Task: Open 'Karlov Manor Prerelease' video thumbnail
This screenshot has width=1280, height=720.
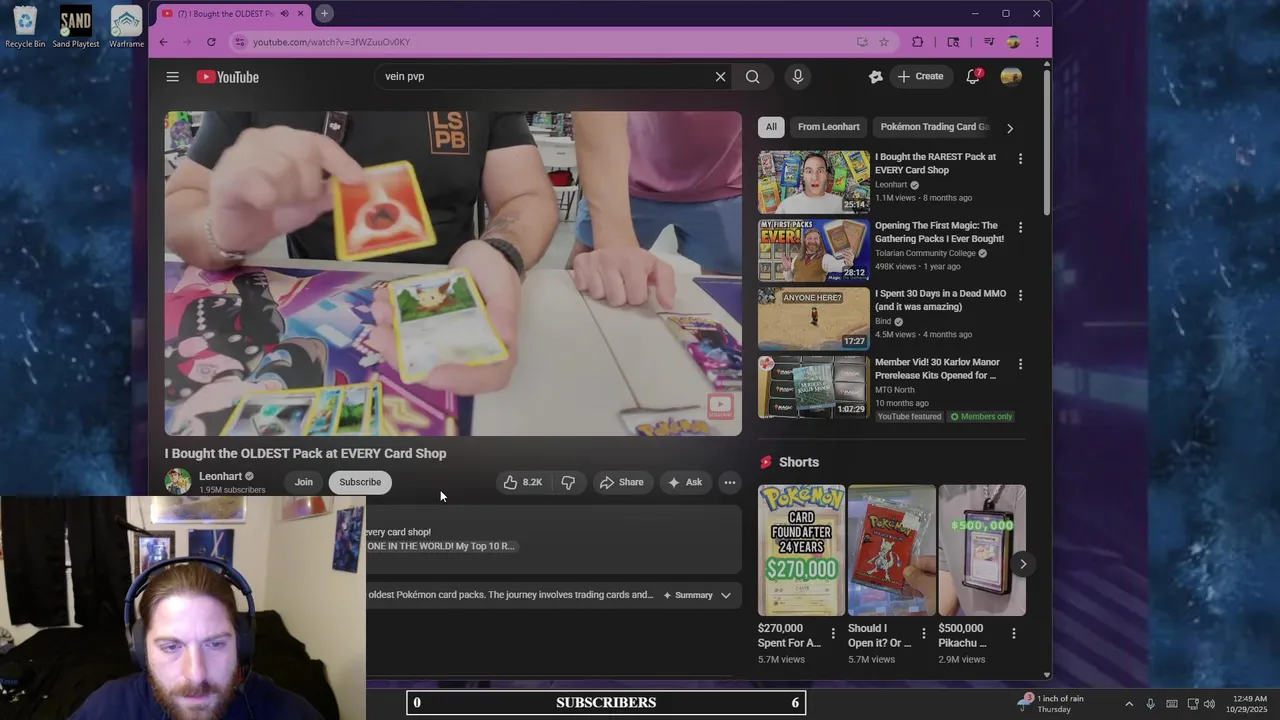Action: tap(814, 386)
